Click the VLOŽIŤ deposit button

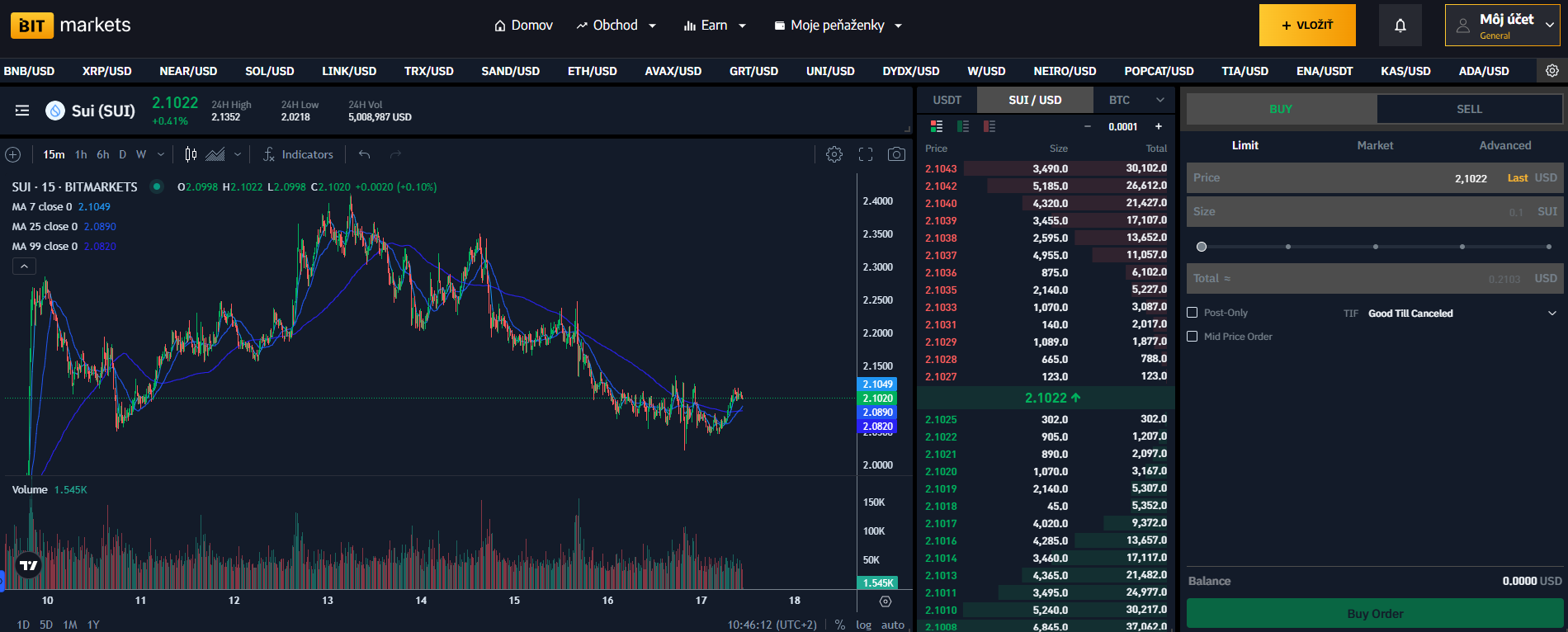click(1306, 26)
